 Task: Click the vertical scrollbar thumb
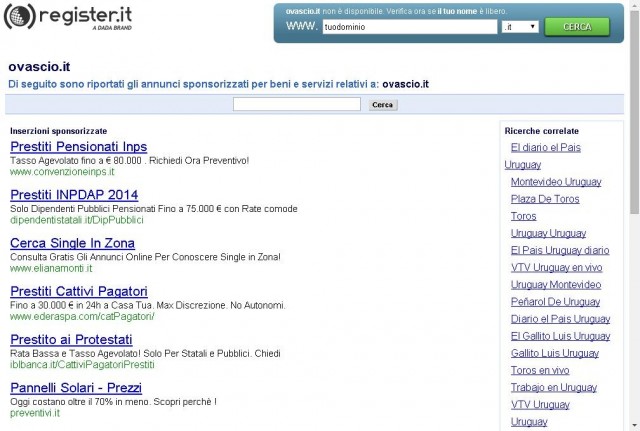635,111
